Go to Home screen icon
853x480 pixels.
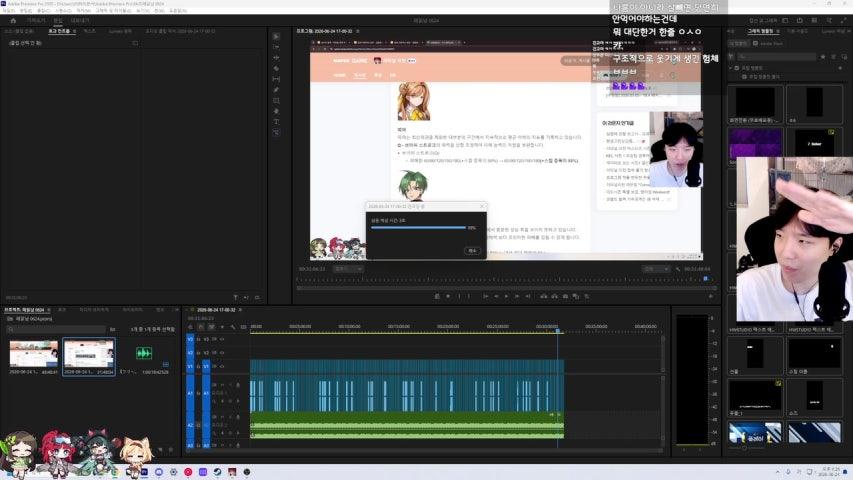(13, 21)
